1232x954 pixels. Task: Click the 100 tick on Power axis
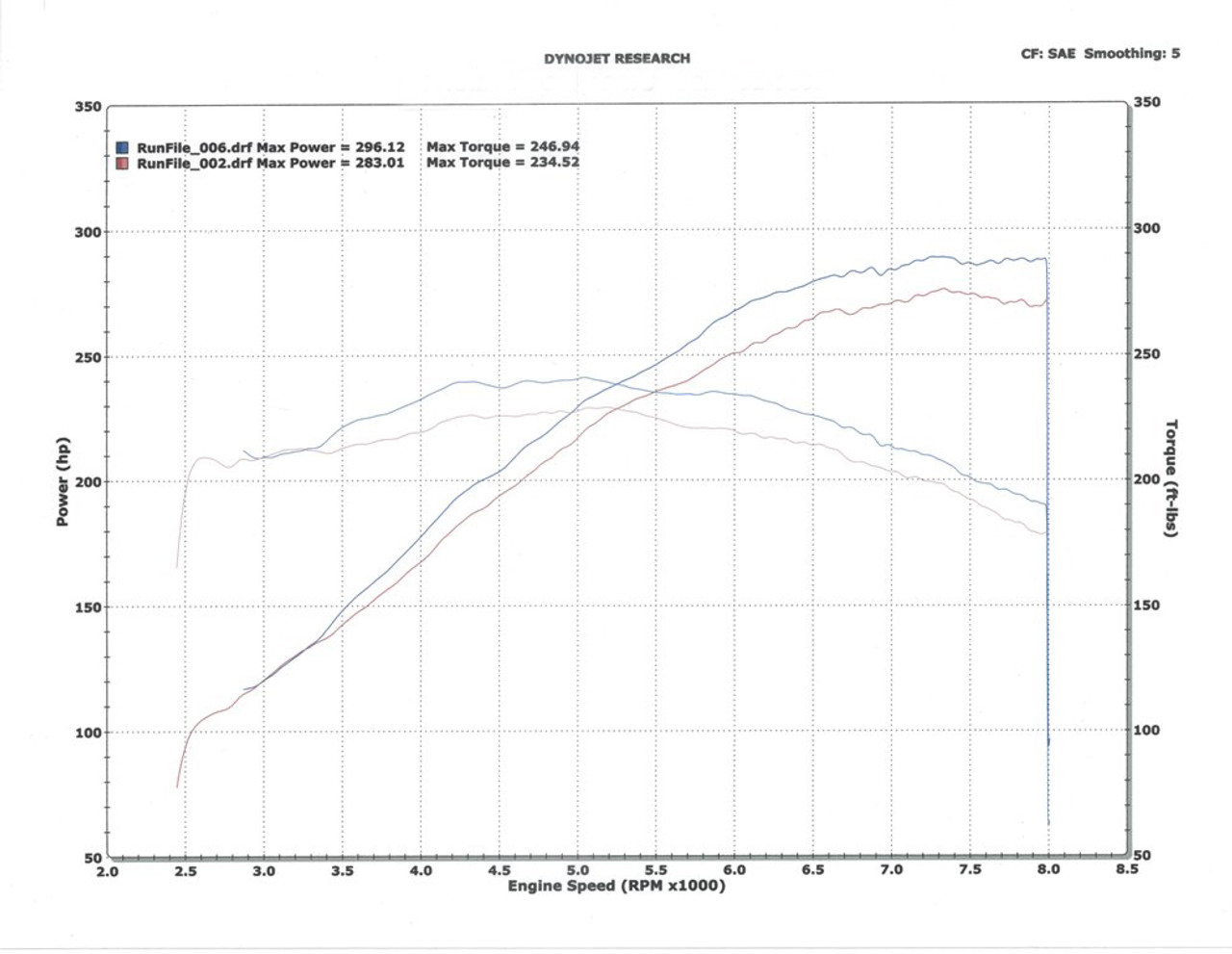(x=88, y=733)
